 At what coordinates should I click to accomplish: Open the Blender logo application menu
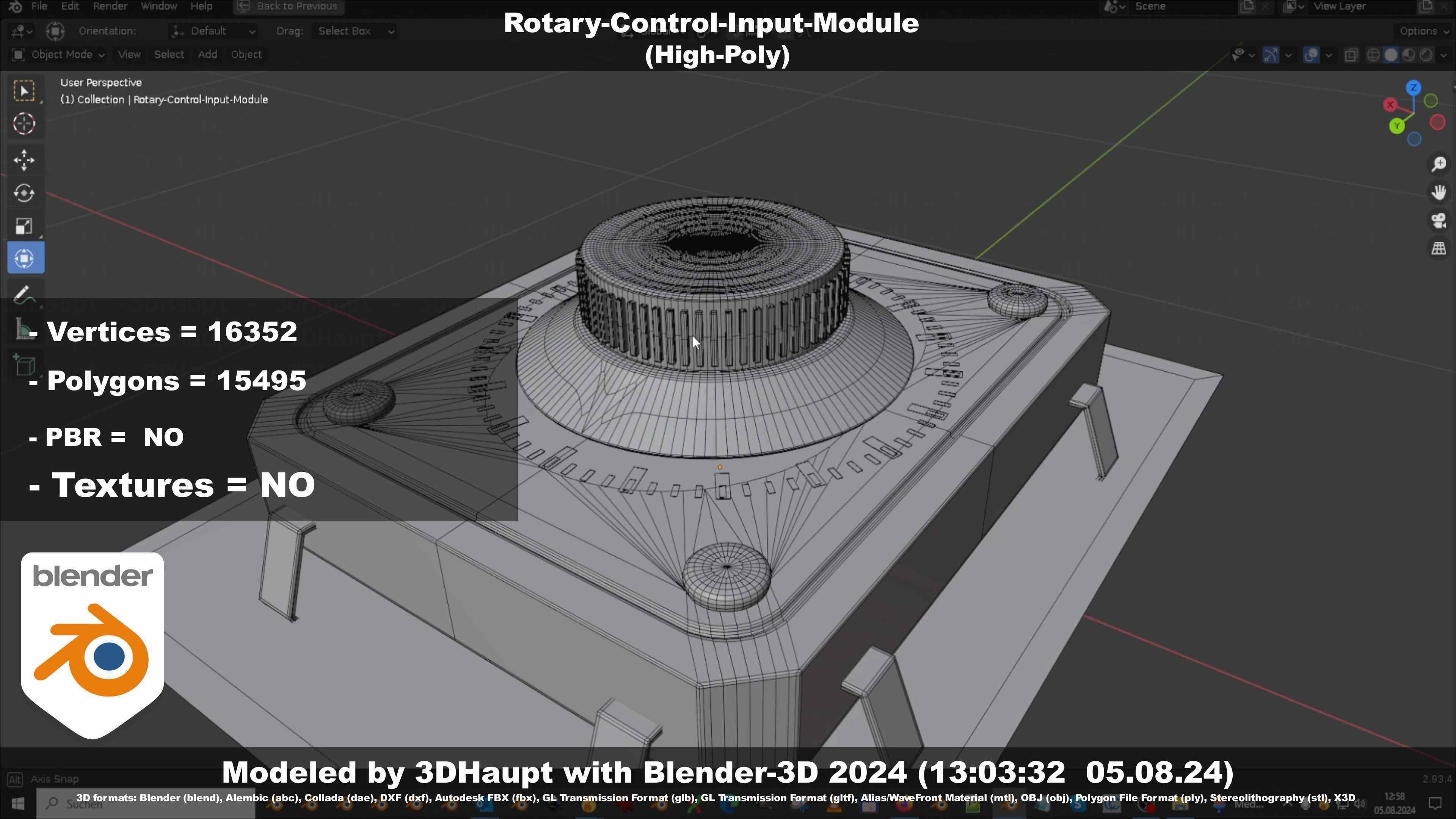pos(15,6)
